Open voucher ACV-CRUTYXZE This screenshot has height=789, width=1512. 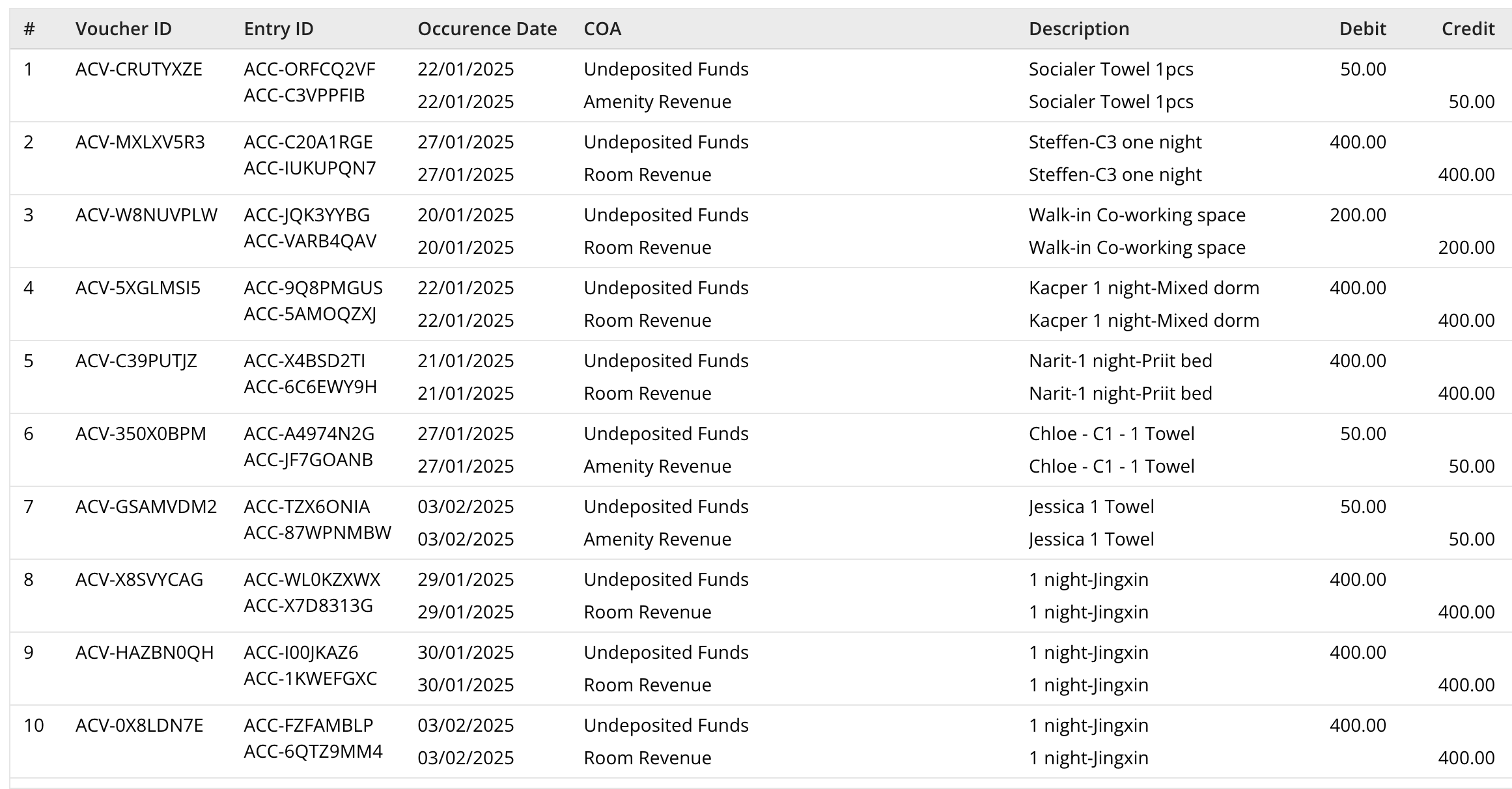click(x=139, y=69)
